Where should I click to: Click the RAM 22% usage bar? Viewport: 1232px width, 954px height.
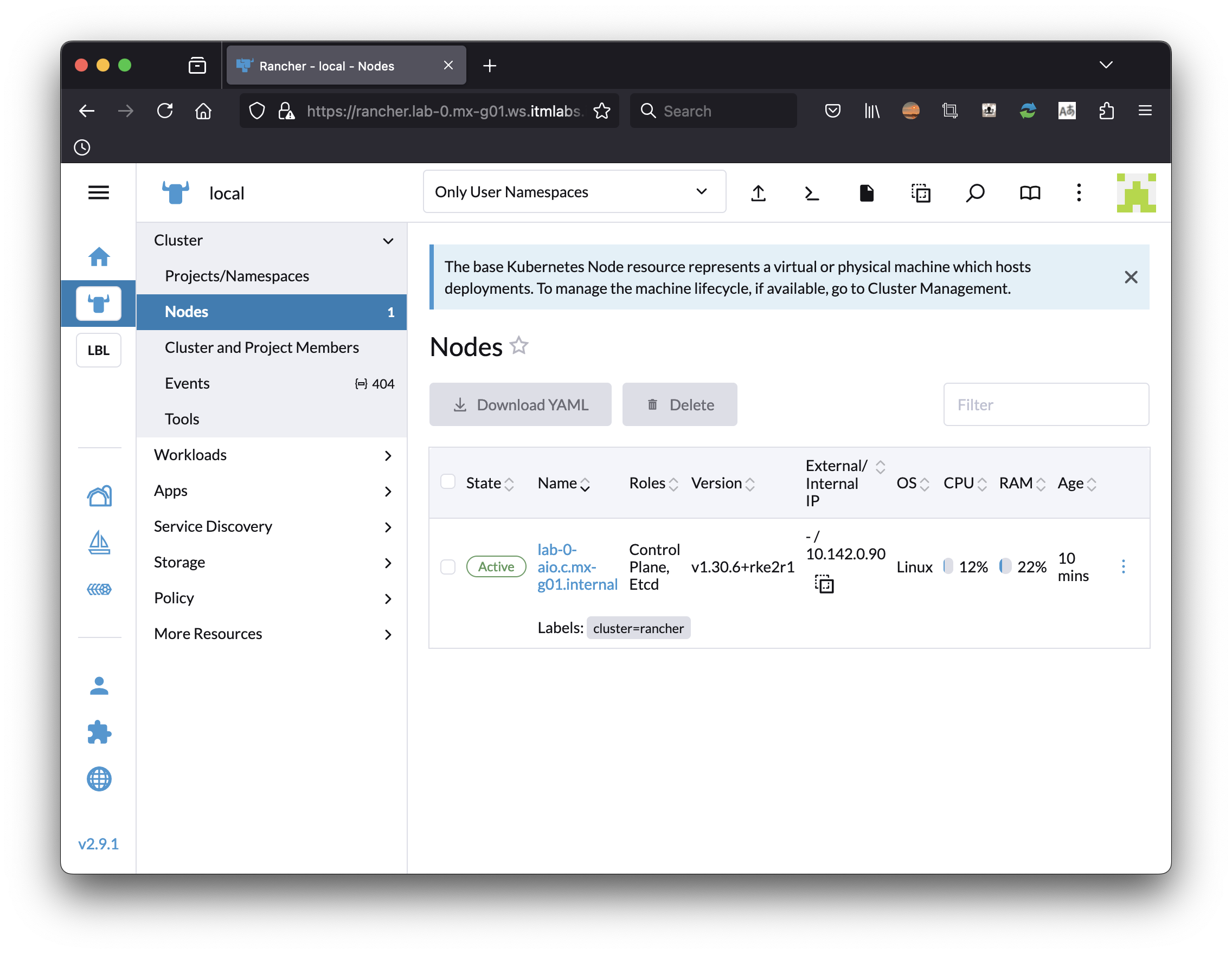1005,566
